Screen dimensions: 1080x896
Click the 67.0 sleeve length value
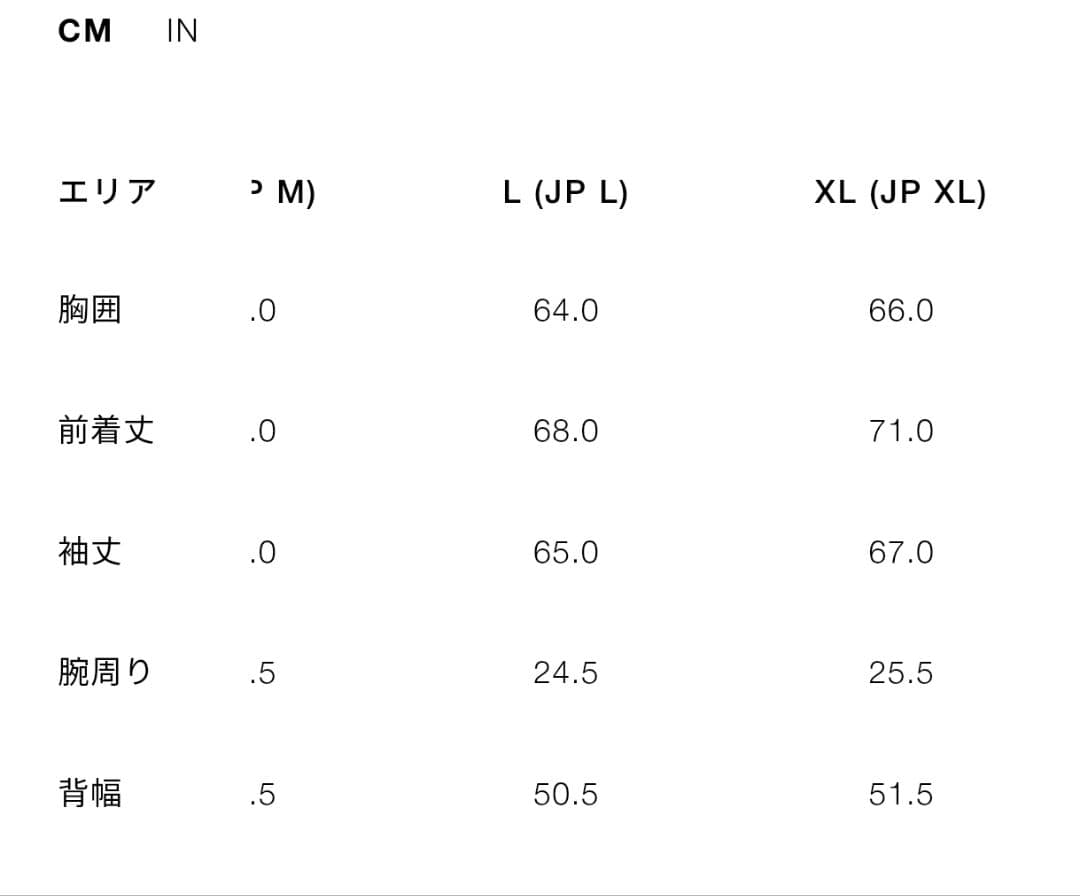click(901, 551)
